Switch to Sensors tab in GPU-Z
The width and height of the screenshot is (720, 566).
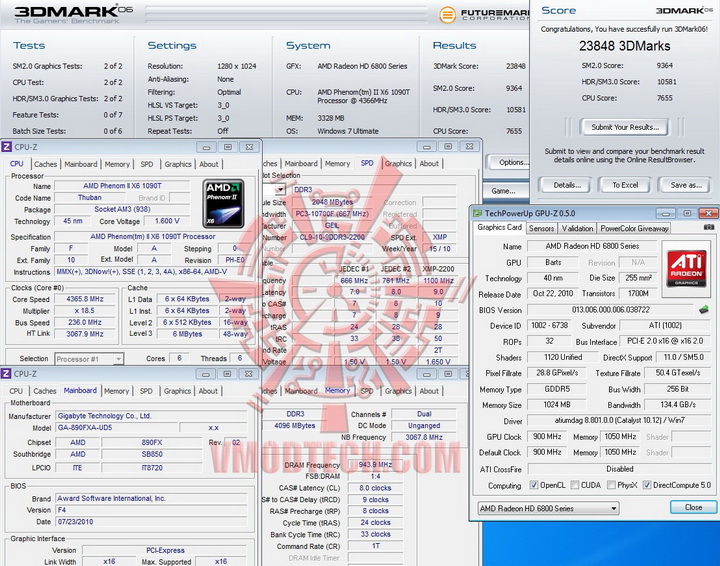(541, 228)
